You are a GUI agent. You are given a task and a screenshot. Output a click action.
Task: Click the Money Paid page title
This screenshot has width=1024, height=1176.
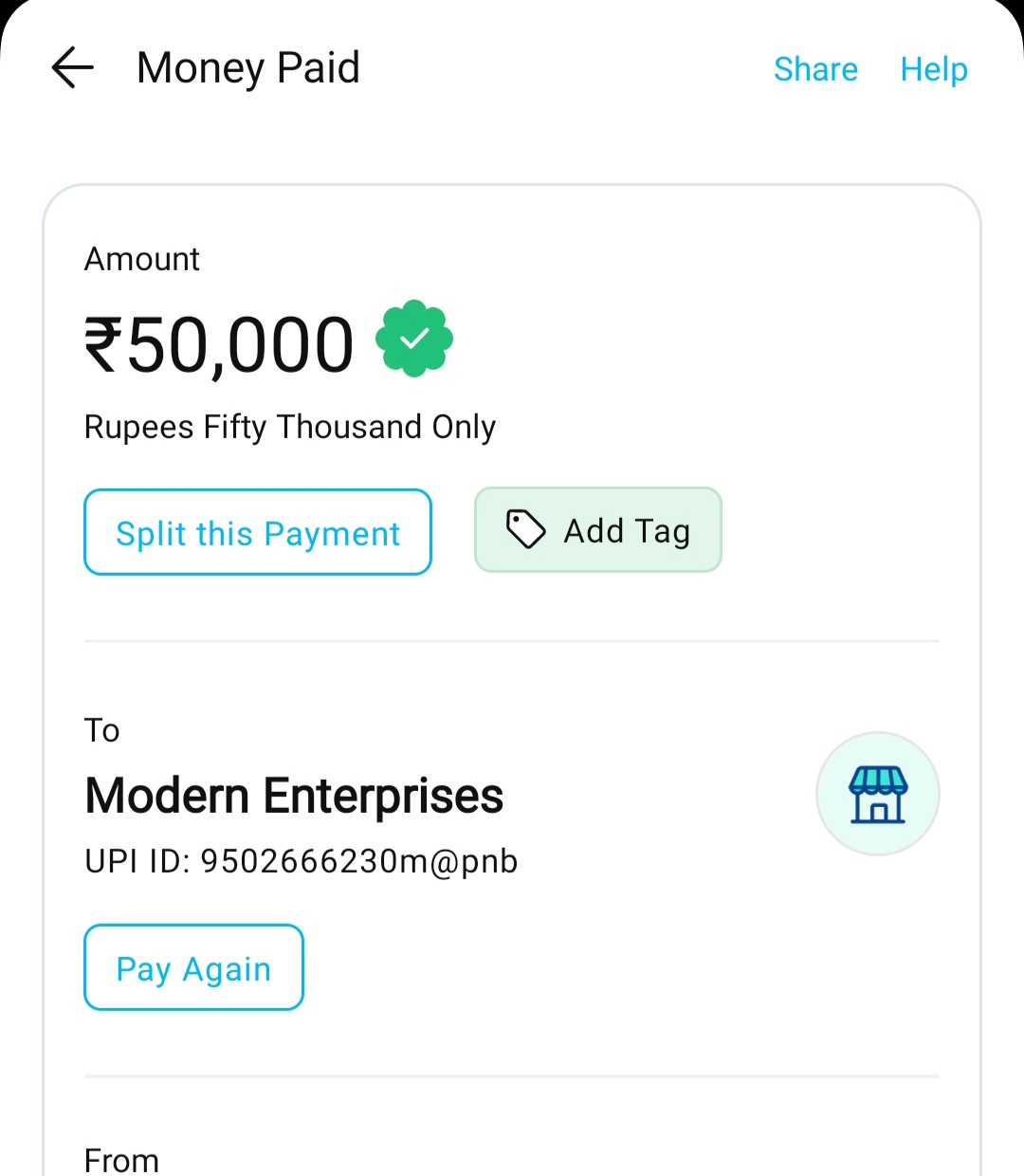248,68
